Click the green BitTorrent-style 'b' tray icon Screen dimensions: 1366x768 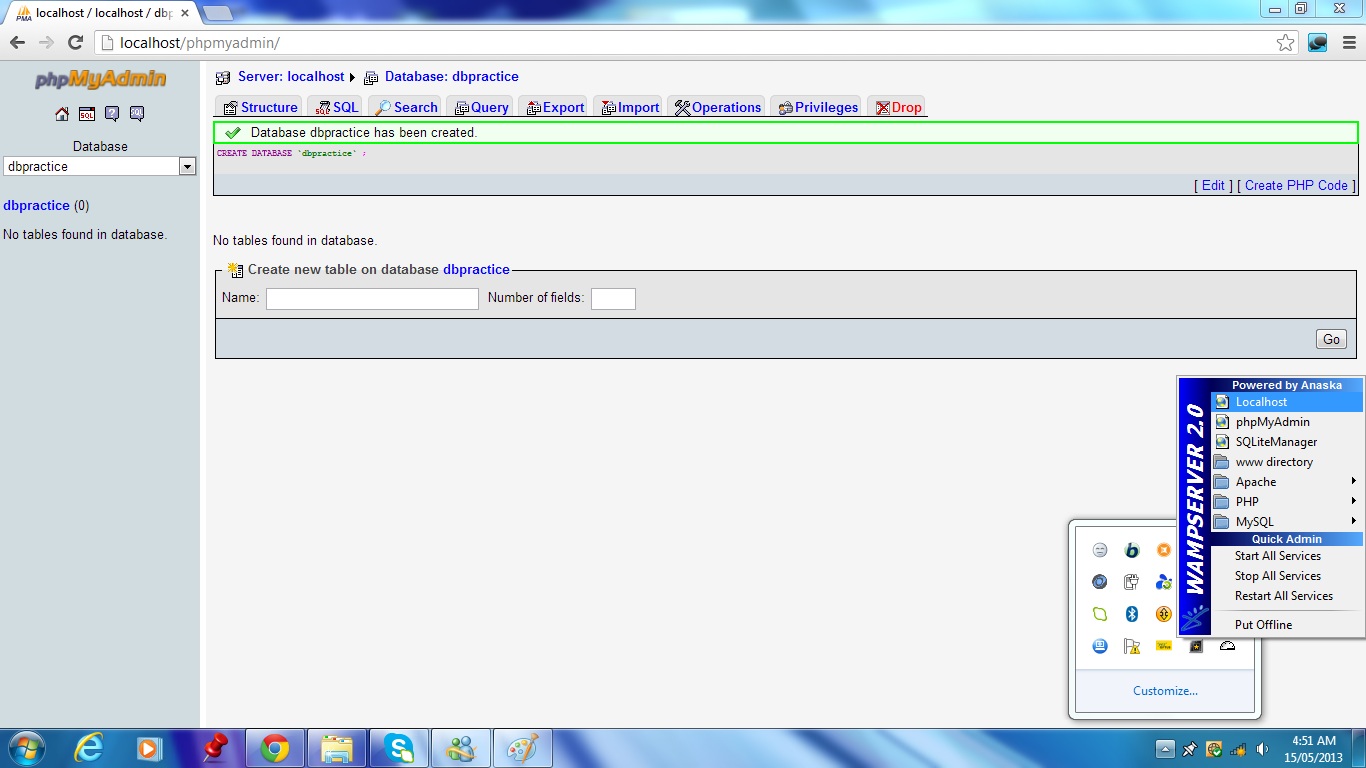1132,550
